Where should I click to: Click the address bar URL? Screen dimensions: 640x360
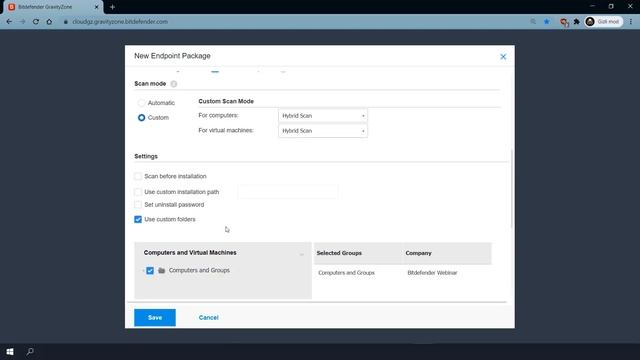pos(120,22)
